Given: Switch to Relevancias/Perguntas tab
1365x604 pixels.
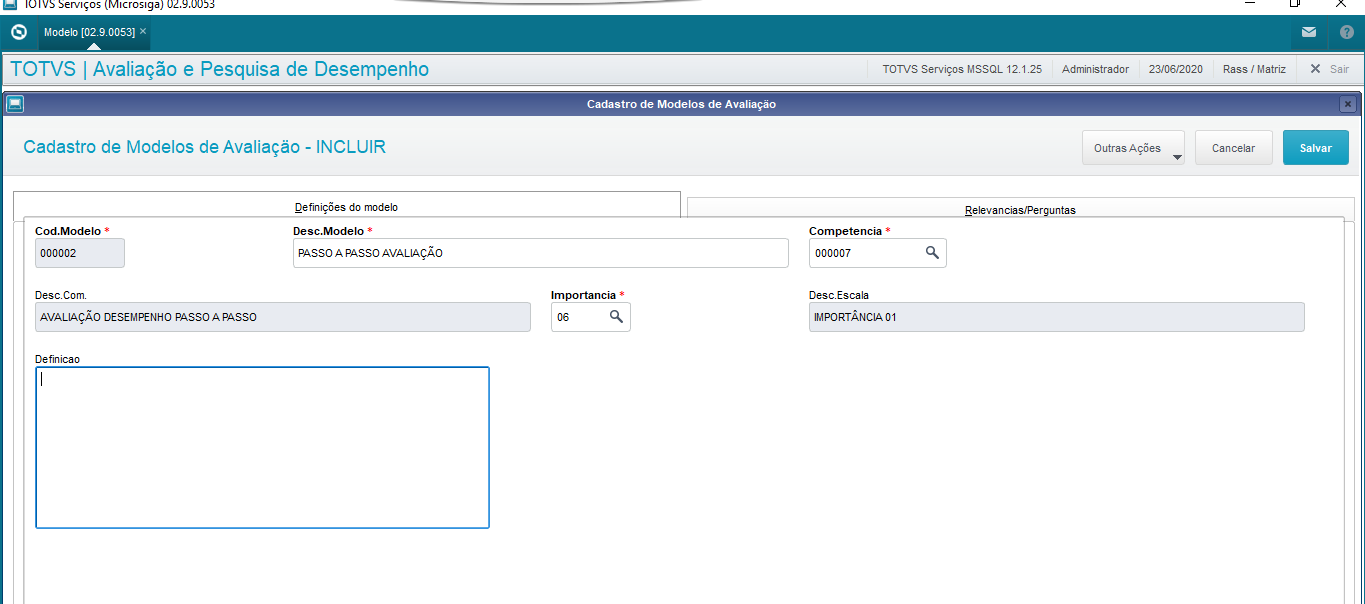Looking at the screenshot, I should [1020, 209].
